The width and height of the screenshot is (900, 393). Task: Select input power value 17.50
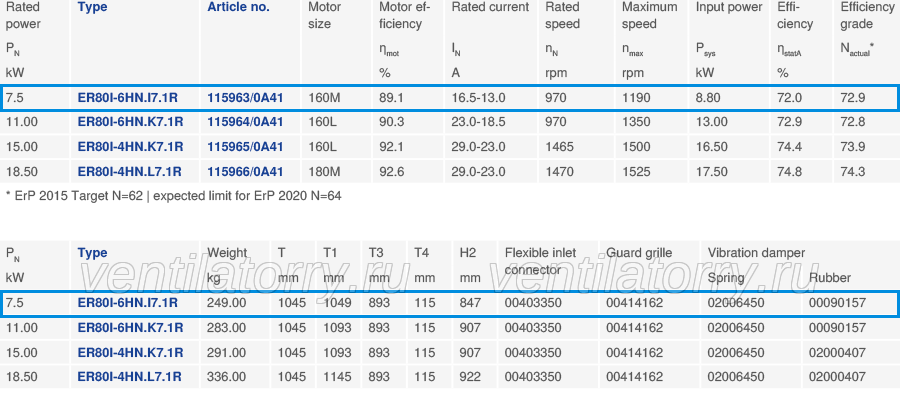(x=712, y=172)
